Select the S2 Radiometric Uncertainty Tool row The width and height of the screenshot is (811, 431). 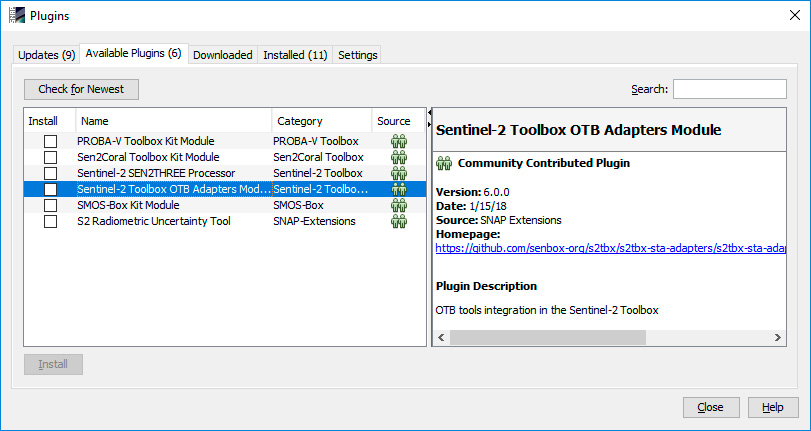coord(225,221)
